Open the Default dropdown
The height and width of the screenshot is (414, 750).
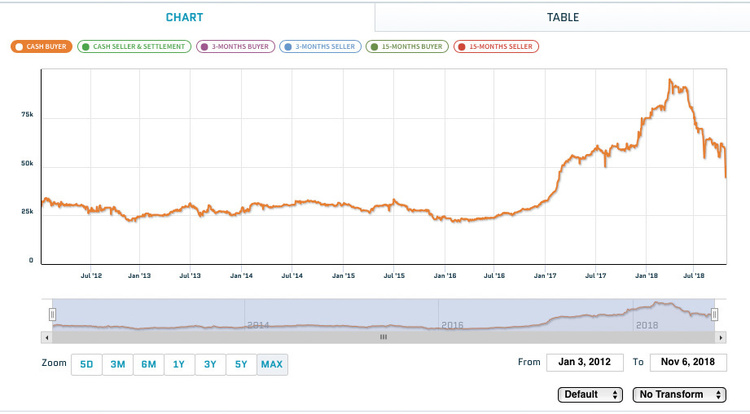(x=590, y=394)
